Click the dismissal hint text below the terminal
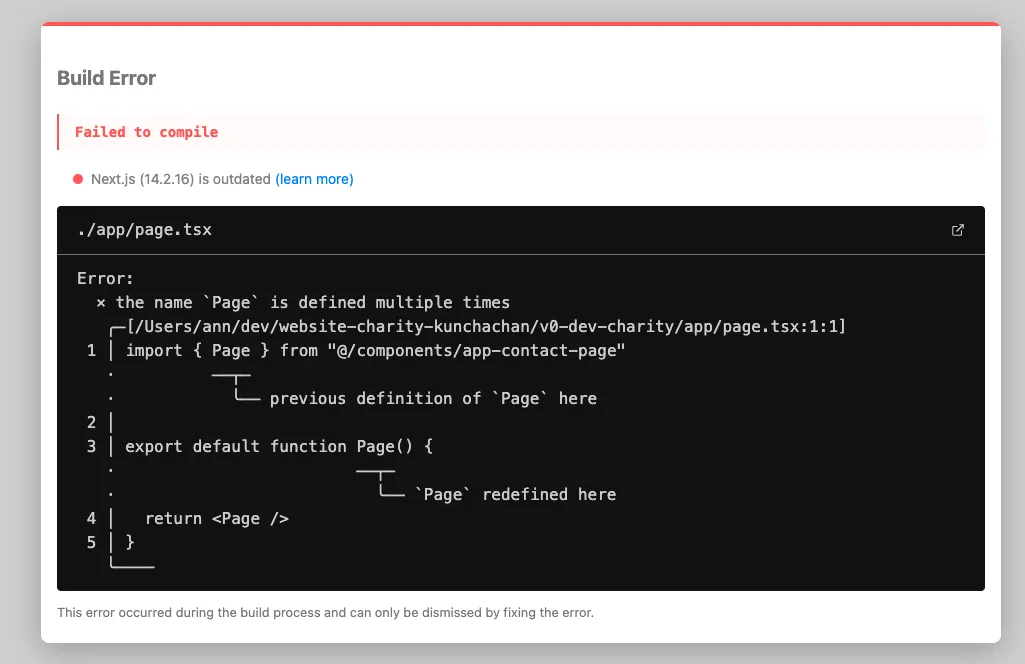 pyautogui.click(x=325, y=612)
